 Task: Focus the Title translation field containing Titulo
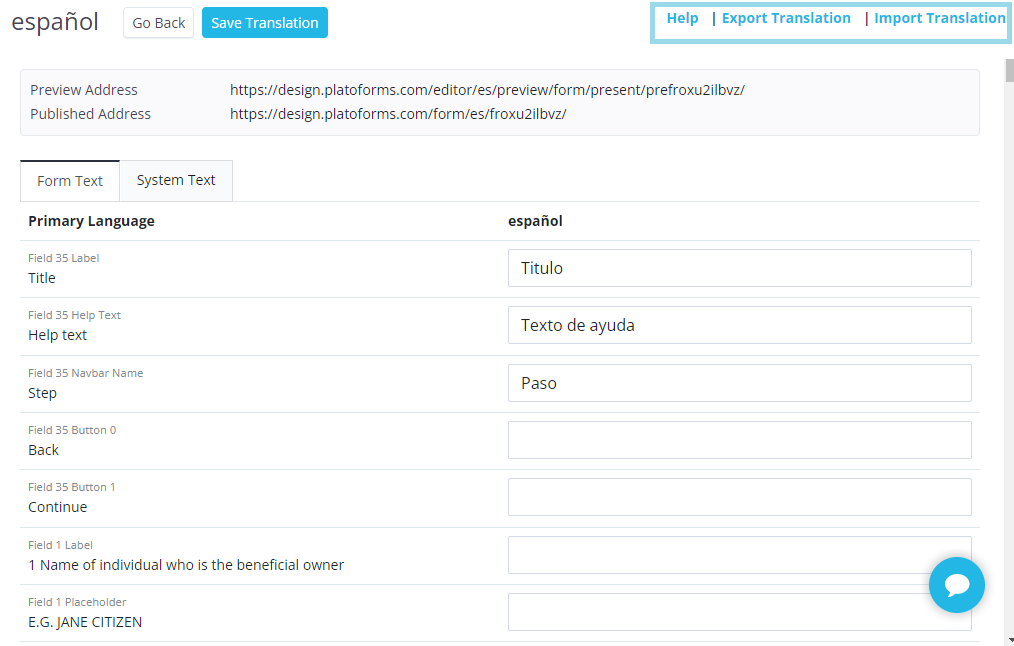point(739,268)
